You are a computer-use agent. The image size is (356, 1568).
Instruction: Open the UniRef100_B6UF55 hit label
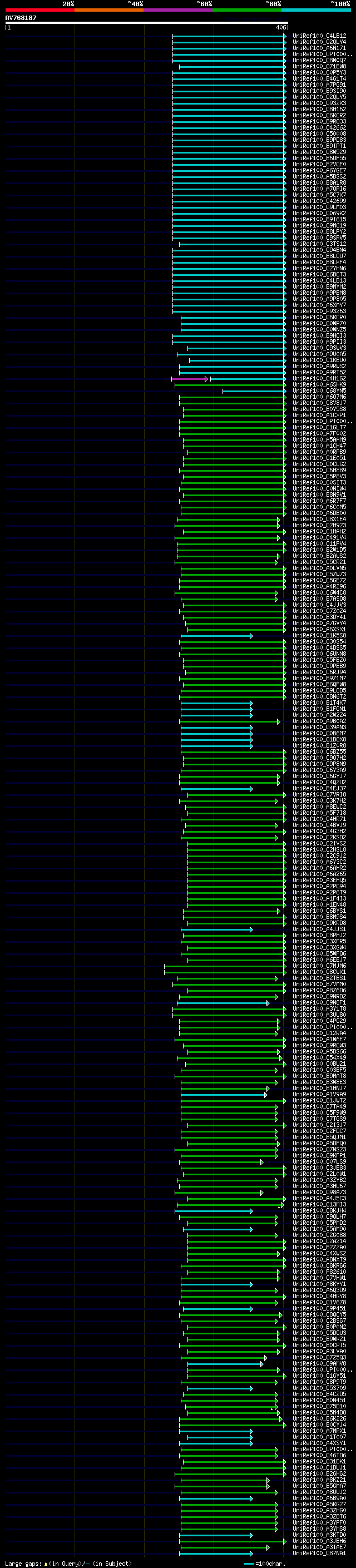click(319, 159)
